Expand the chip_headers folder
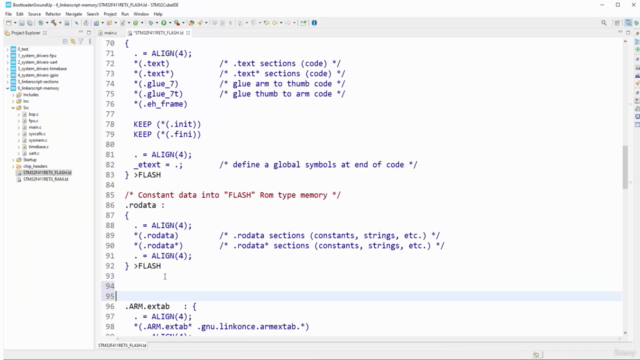Screen dimensions: 640x360 coord(13,167)
